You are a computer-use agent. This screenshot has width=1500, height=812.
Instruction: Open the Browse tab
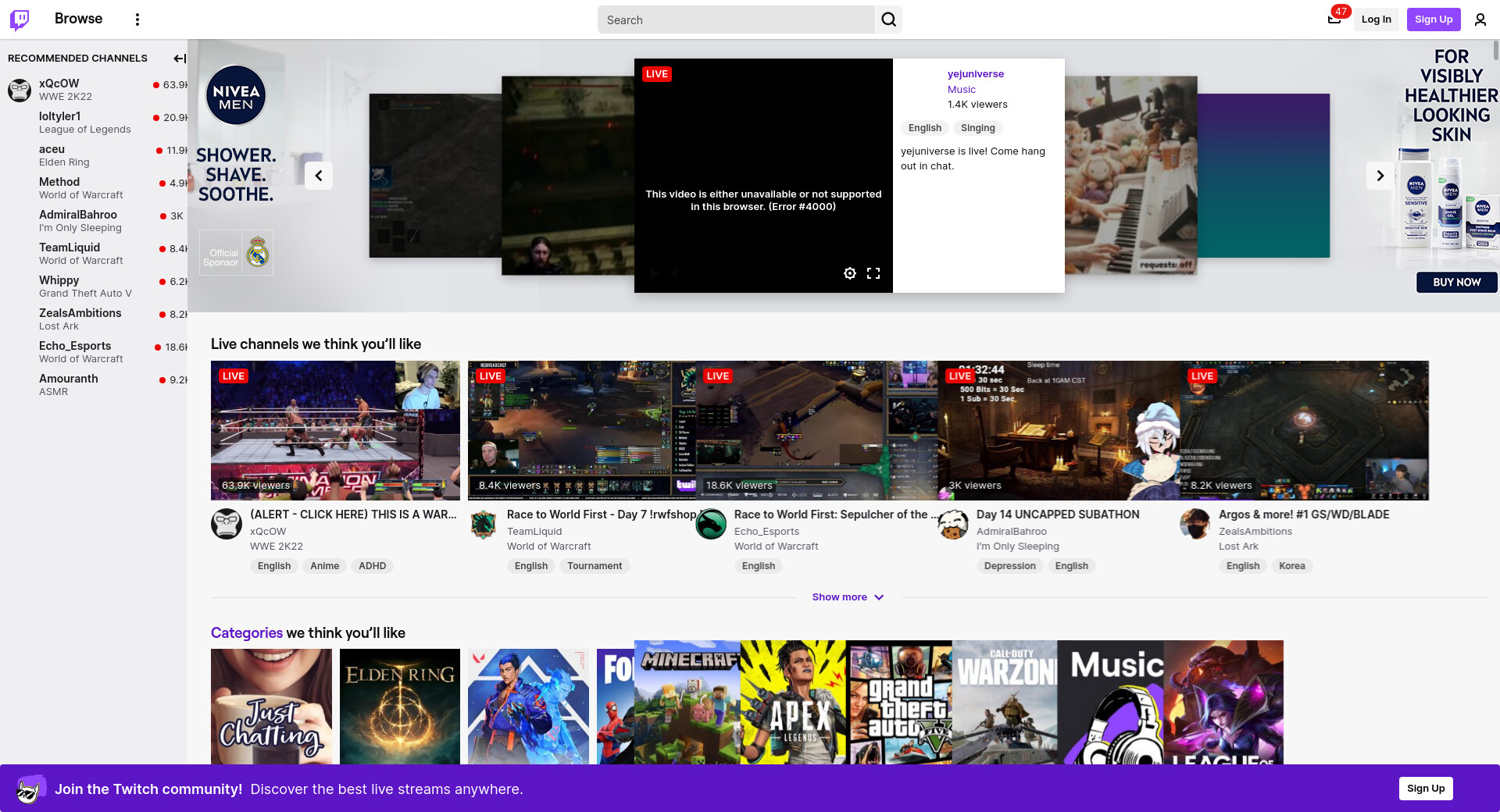(x=78, y=19)
